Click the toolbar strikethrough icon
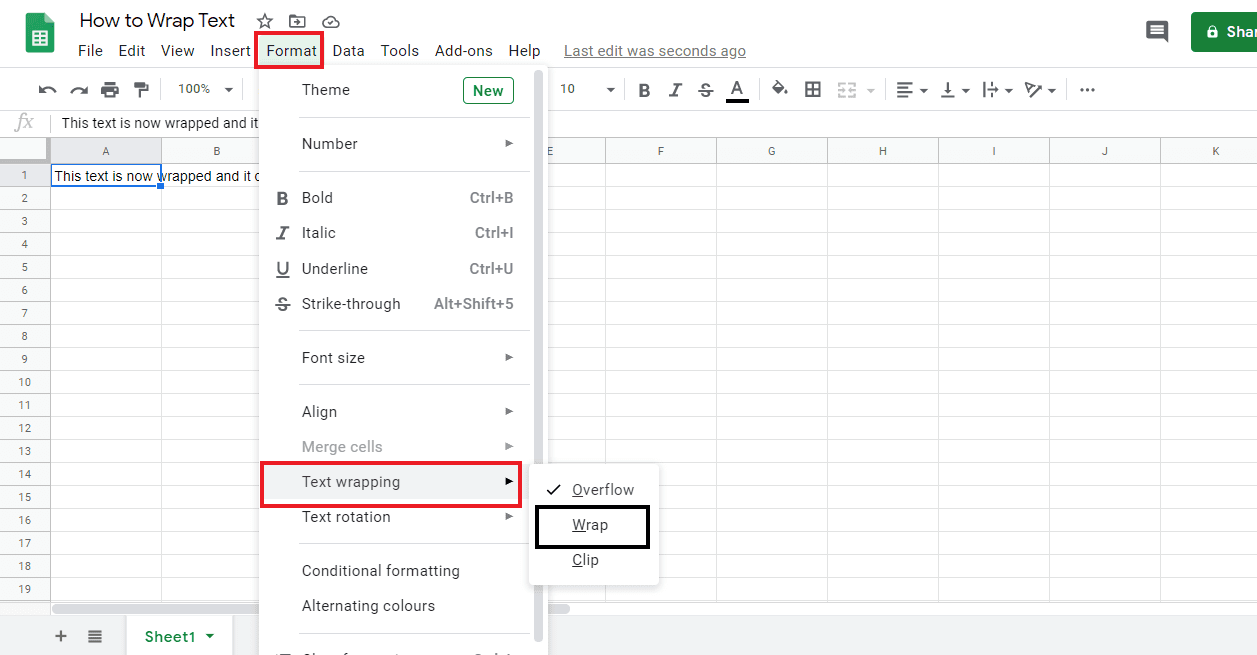 coord(706,90)
